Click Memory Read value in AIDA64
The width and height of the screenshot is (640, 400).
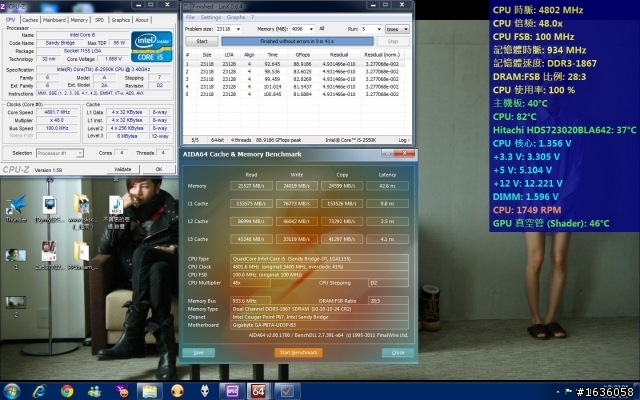pyautogui.click(x=251, y=186)
